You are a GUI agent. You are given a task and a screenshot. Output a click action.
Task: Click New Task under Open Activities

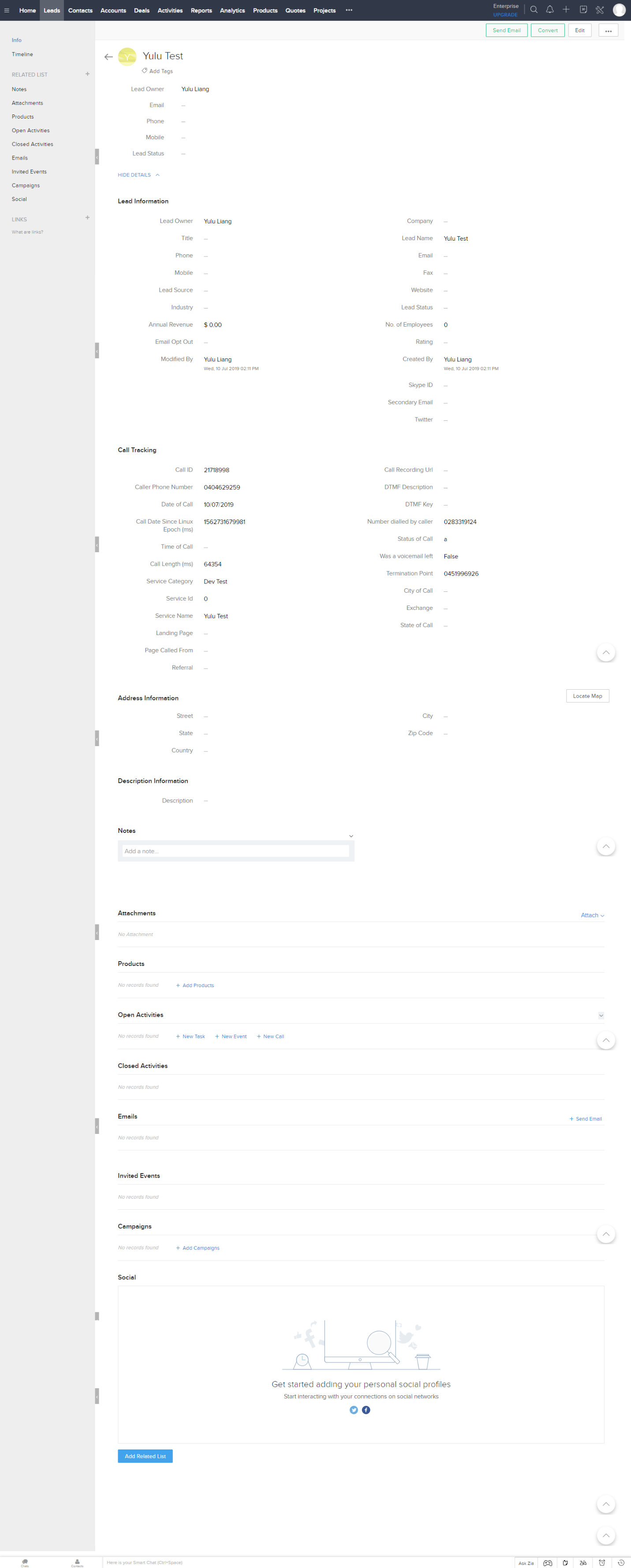pyautogui.click(x=190, y=1036)
